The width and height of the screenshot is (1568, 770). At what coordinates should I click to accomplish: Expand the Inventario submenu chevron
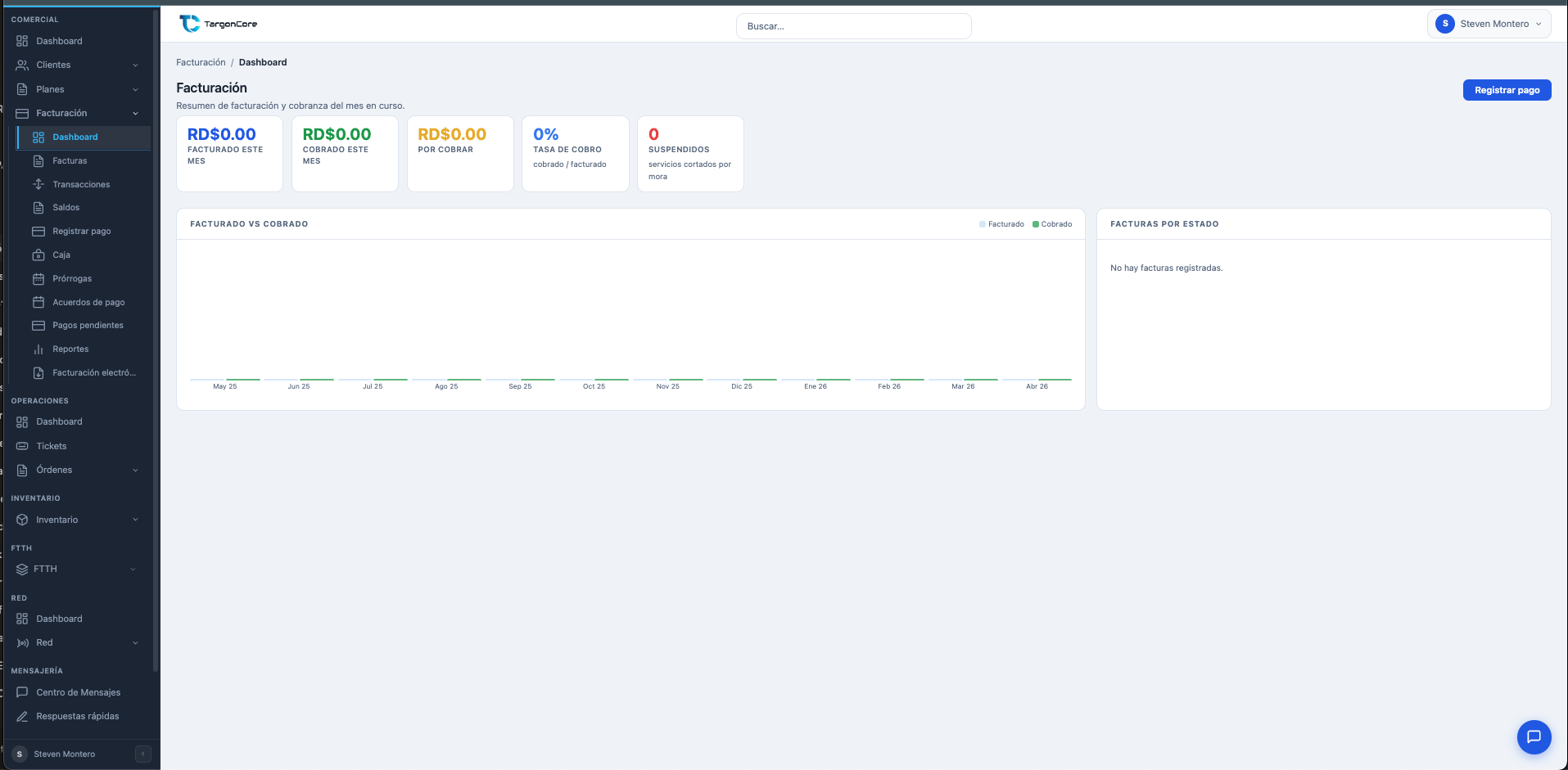click(x=135, y=520)
